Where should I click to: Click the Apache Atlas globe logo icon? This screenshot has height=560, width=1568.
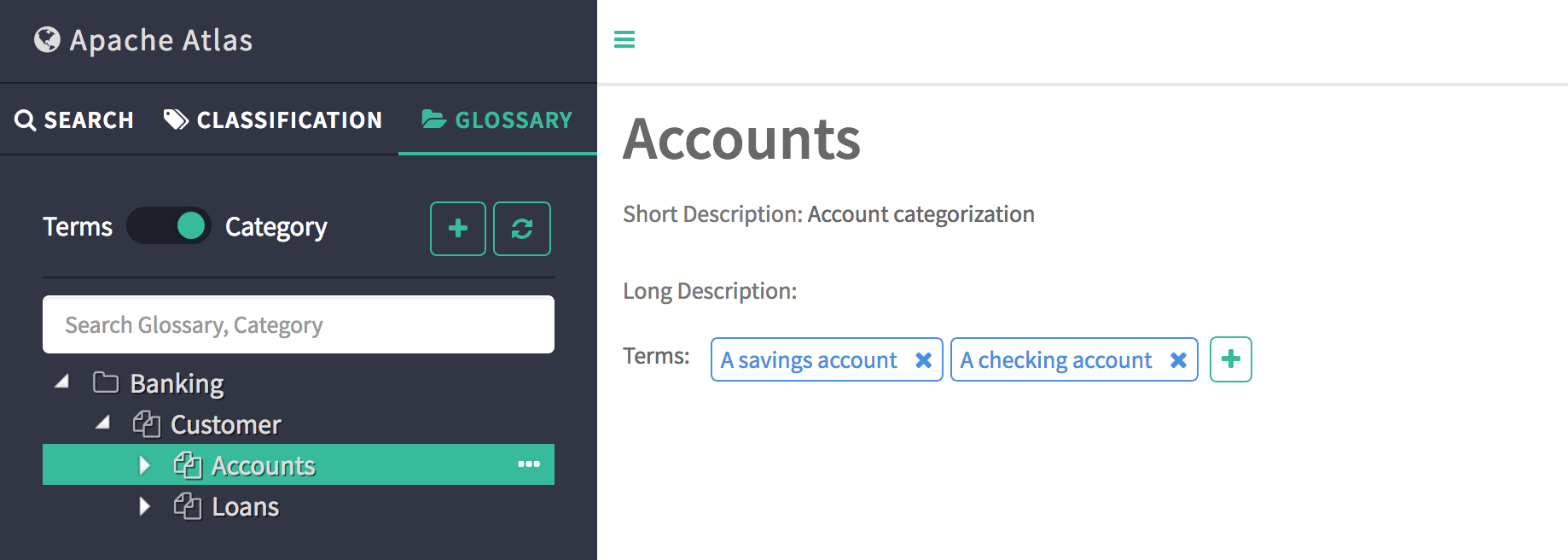pyautogui.click(x=48, y=39)
